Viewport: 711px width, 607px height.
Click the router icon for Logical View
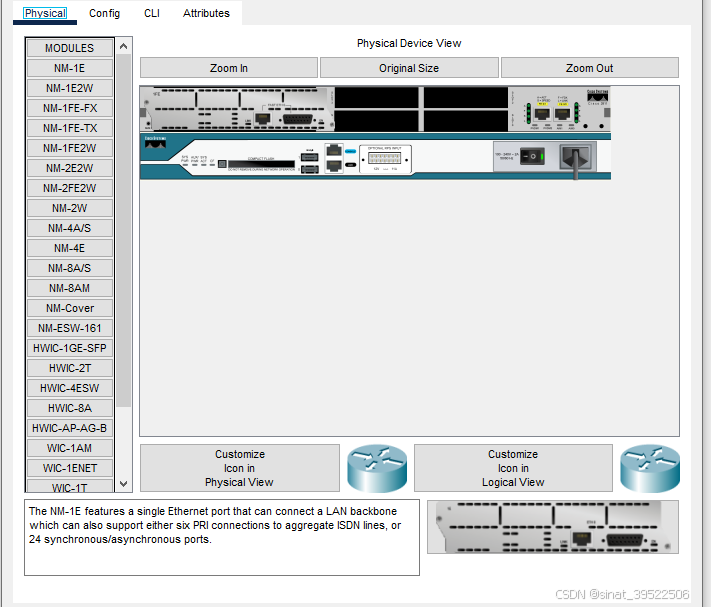click(x=649, y=468)
